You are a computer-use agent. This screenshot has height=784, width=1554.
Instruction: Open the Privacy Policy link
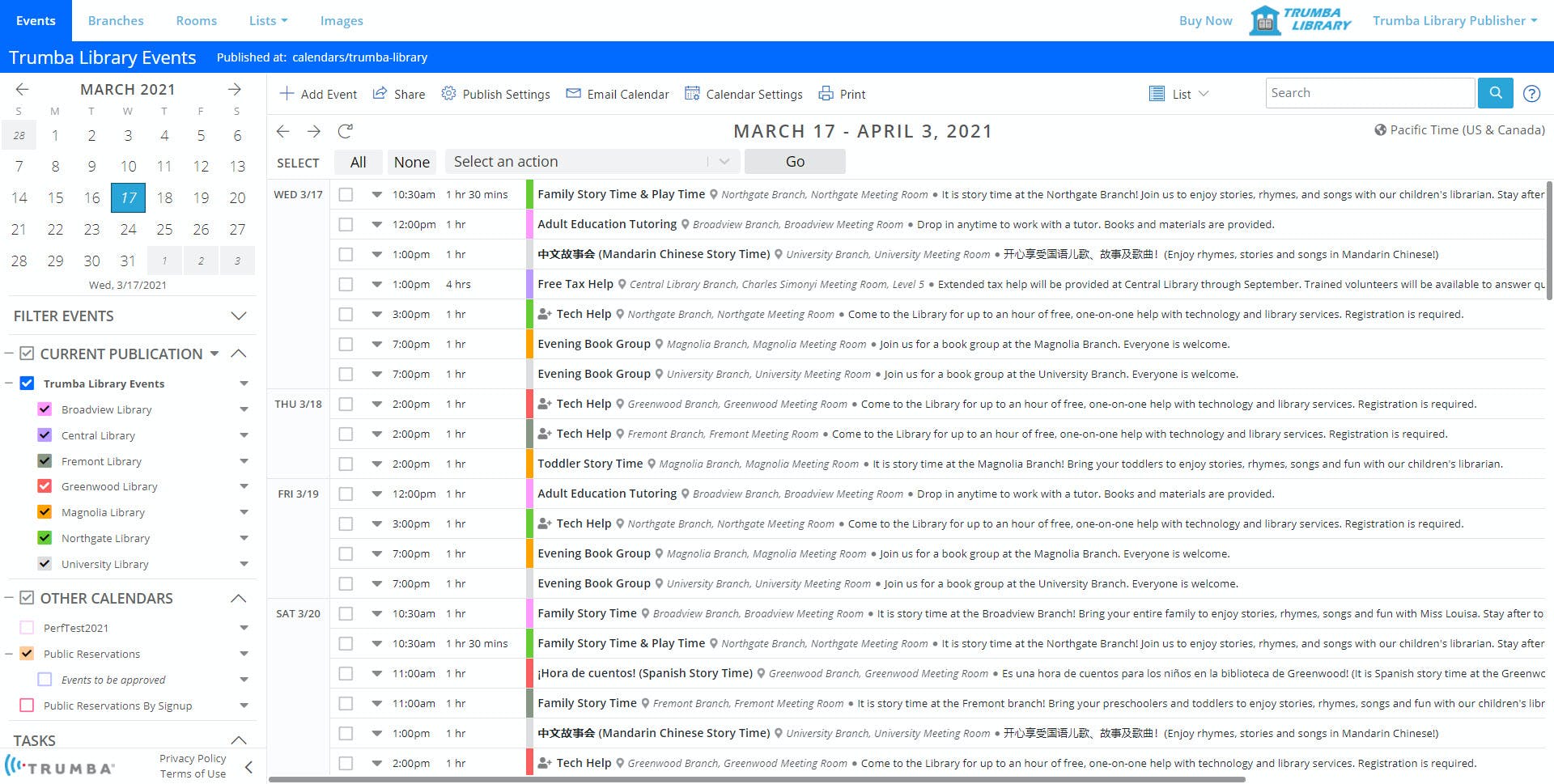[193, 758]
